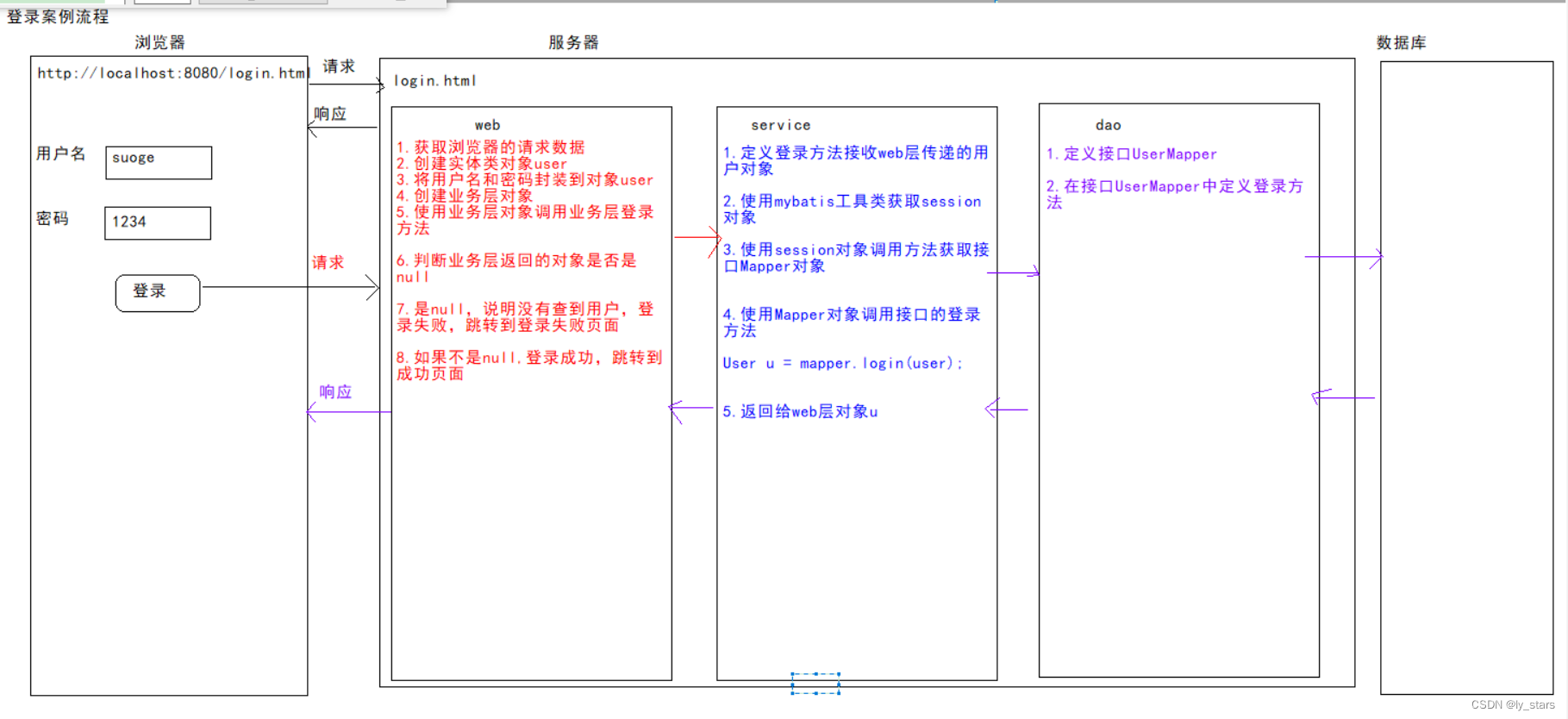The width and height of the screenshot is (1568, 719).
Task: Click the 密码 label
Action: click(53, 218)
